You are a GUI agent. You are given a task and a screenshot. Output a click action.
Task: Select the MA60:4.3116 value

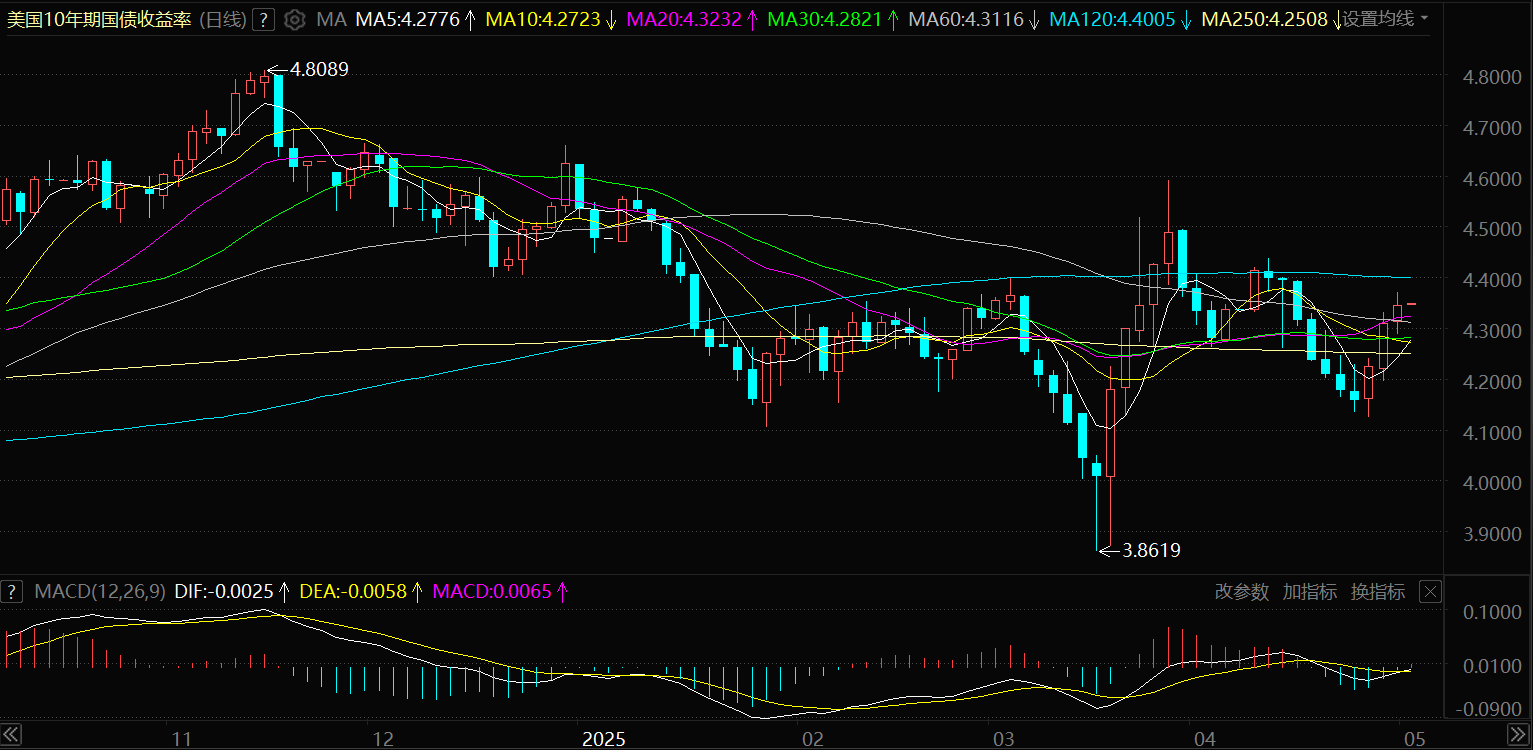[x=964, y=19]
